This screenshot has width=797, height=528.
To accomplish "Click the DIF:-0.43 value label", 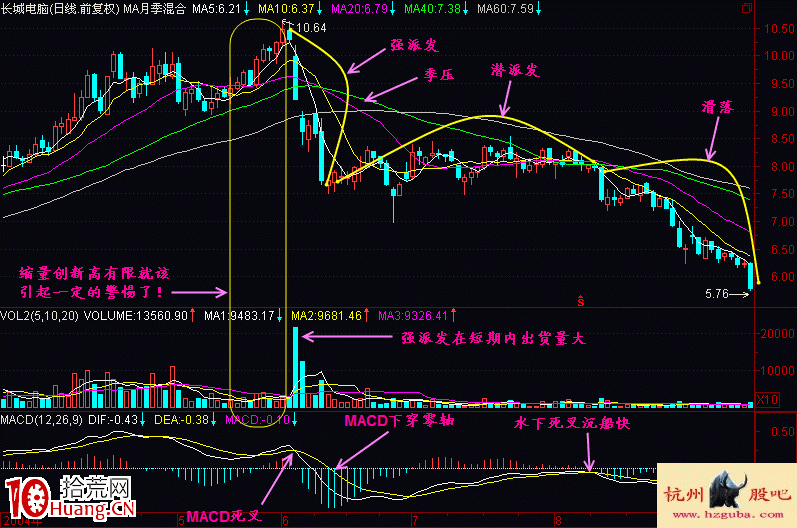I will [113, 420].
